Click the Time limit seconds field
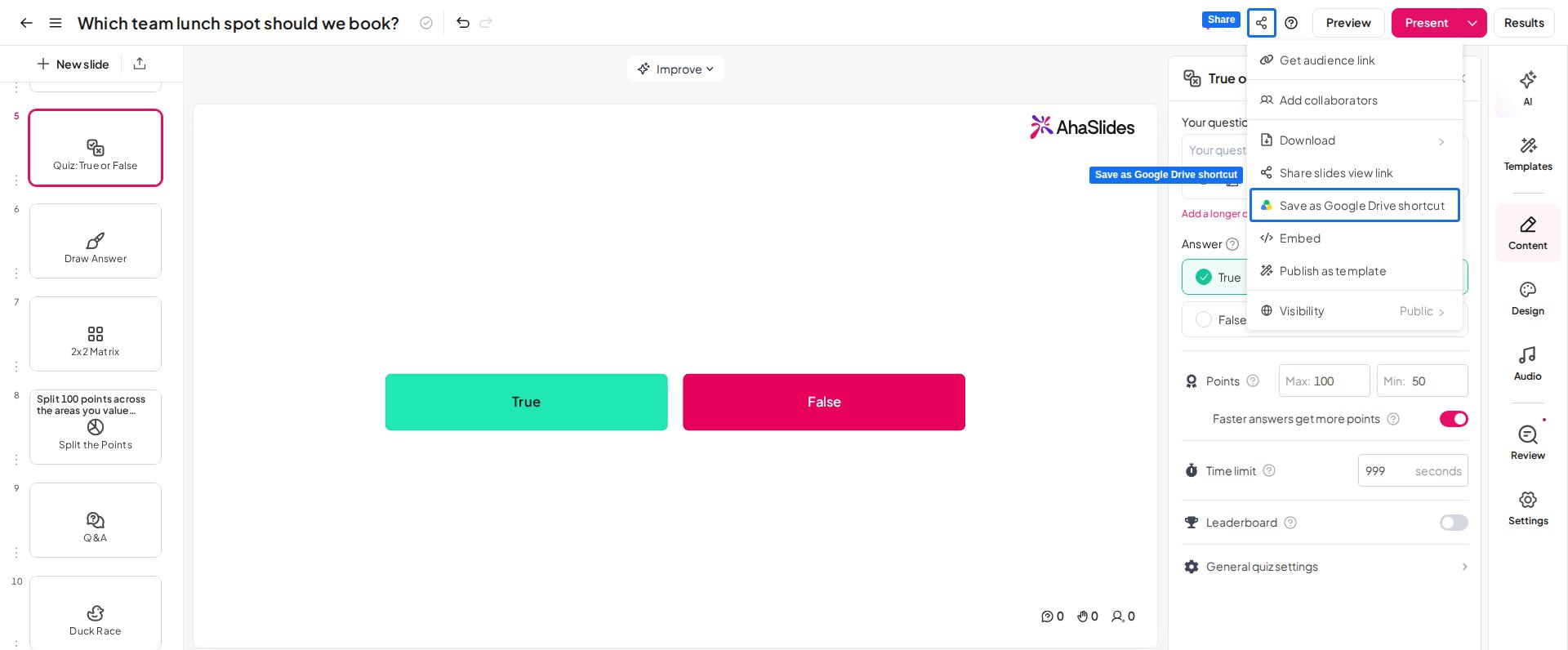The height and width of the screenshot is (650, 1568). (x=1413, y=470)
